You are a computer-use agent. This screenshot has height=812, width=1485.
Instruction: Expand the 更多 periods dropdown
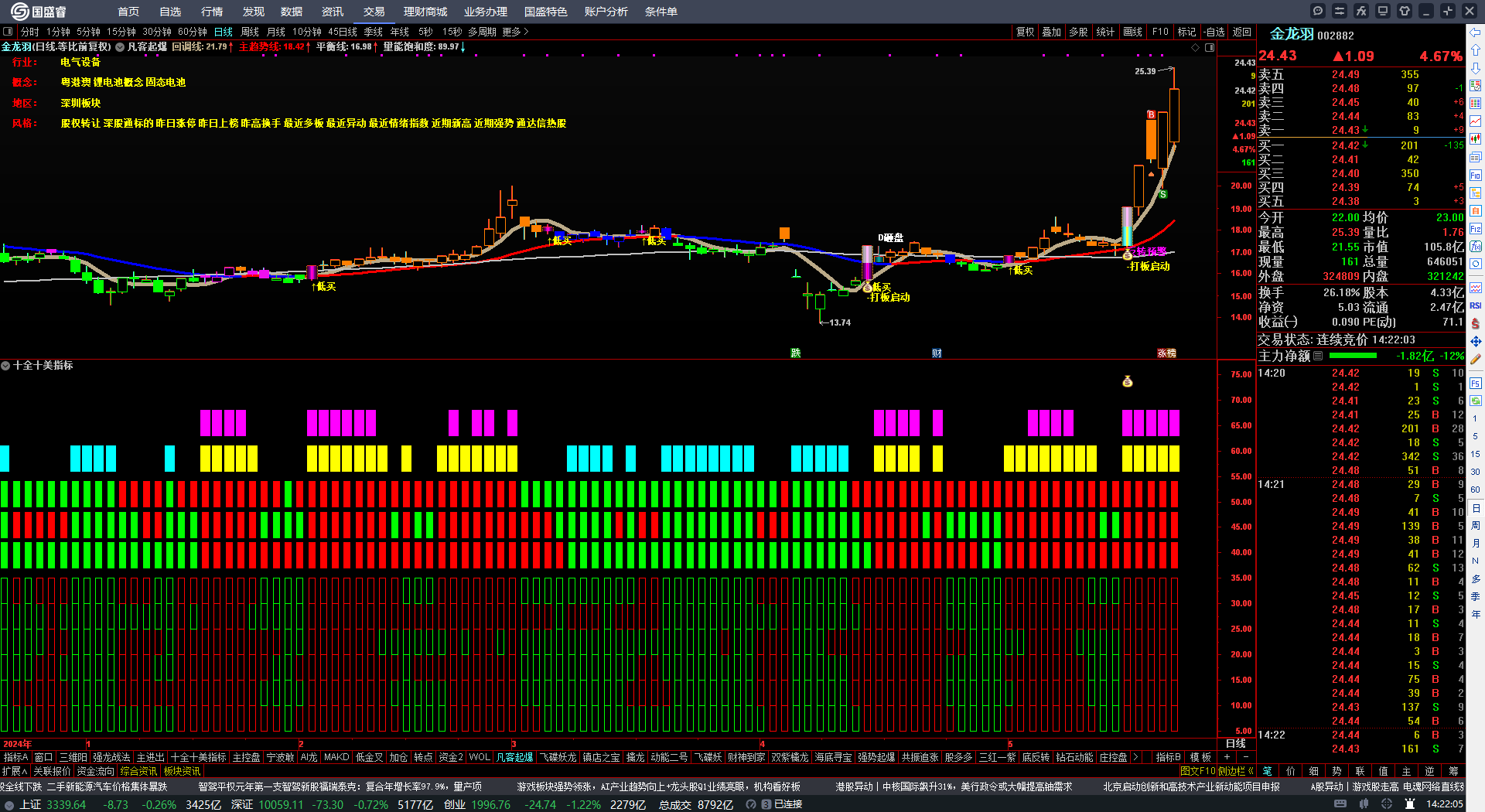[x=515, y=32]
